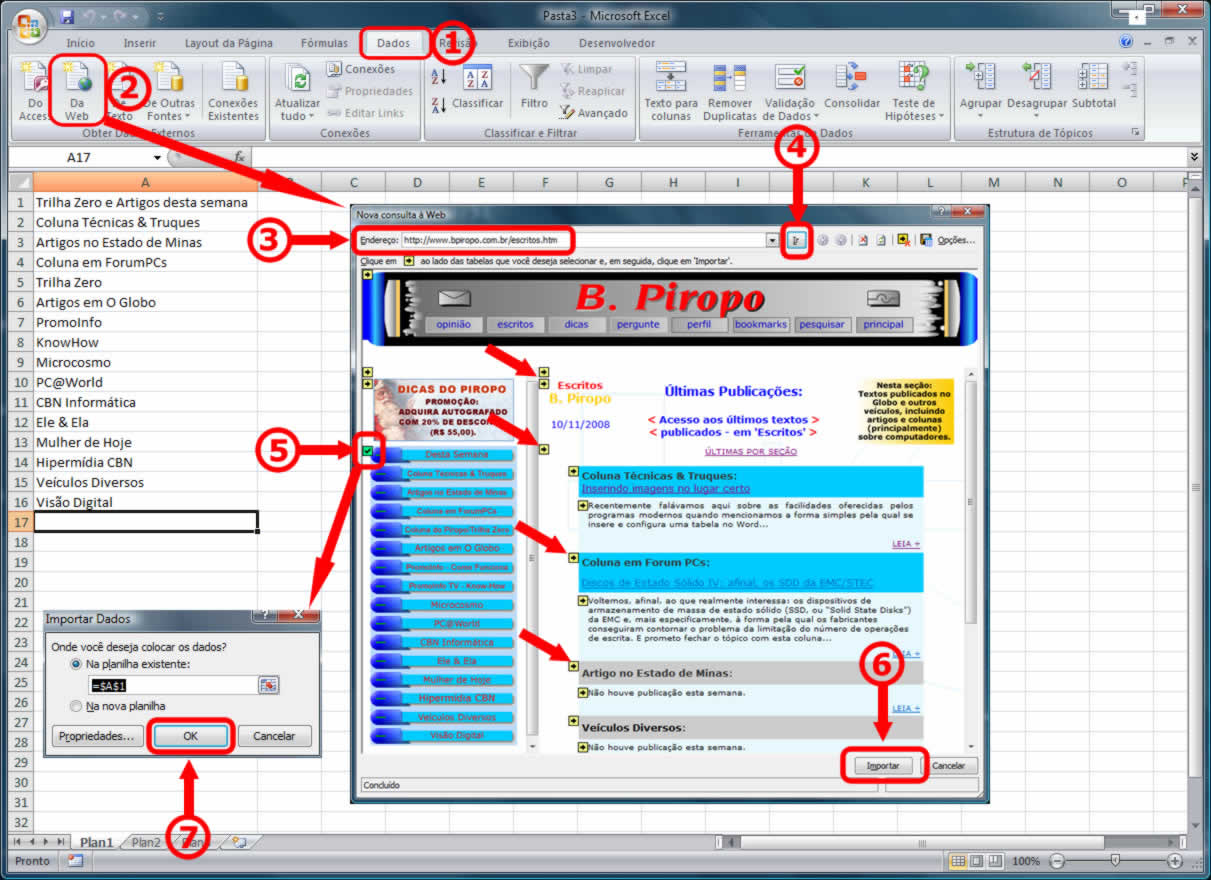The width and height of the screenshot is (1211, 880).
Task: Click OK in the Importar Dados dialog
Action: coord(191,736)
